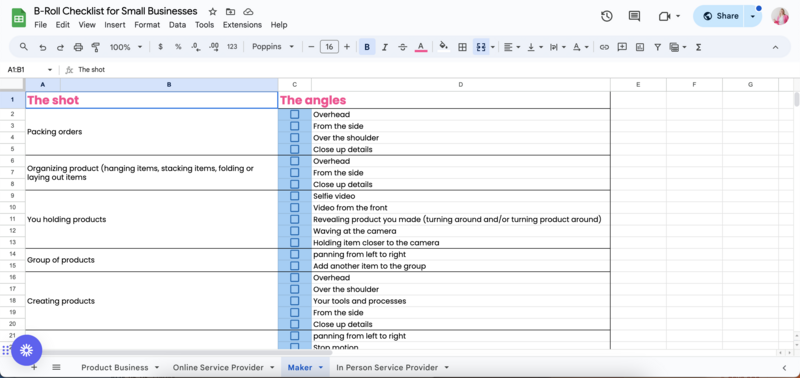The height and width of the screenshot is (378, 800).
Task: Insert a chart
Action: 640,47
